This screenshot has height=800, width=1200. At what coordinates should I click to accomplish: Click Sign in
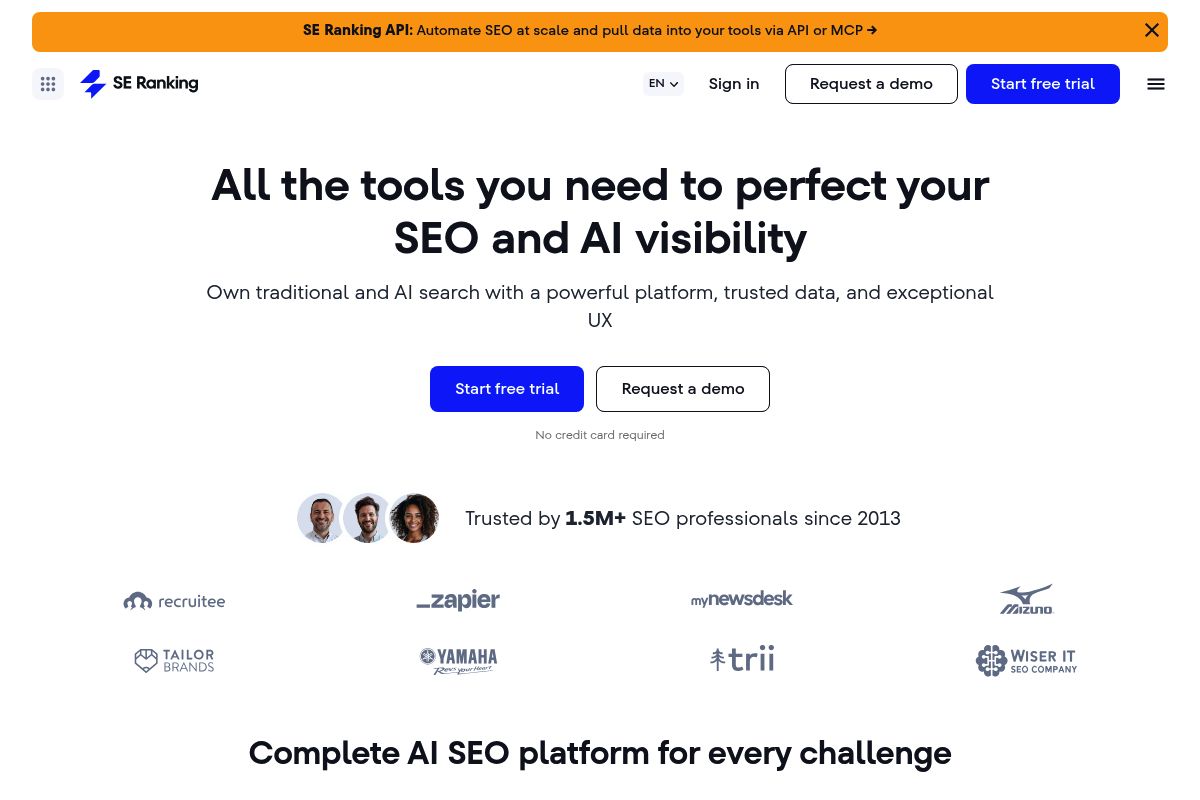point(733,84)
